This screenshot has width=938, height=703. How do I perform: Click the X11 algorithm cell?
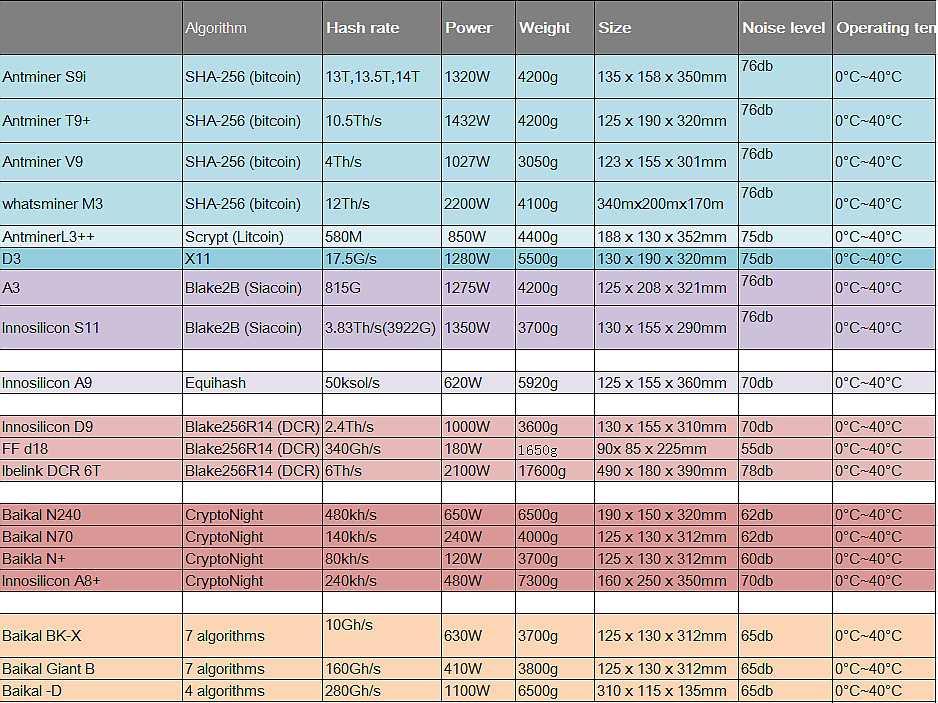point(252,258)
